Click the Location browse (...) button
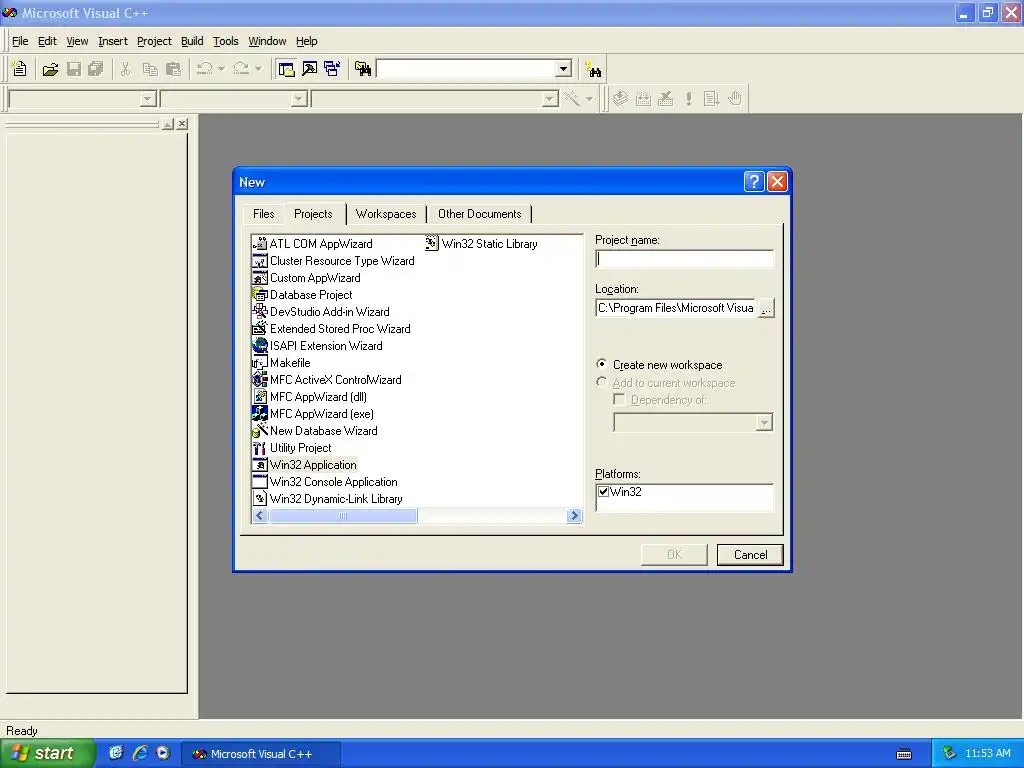 pos(766,308)
